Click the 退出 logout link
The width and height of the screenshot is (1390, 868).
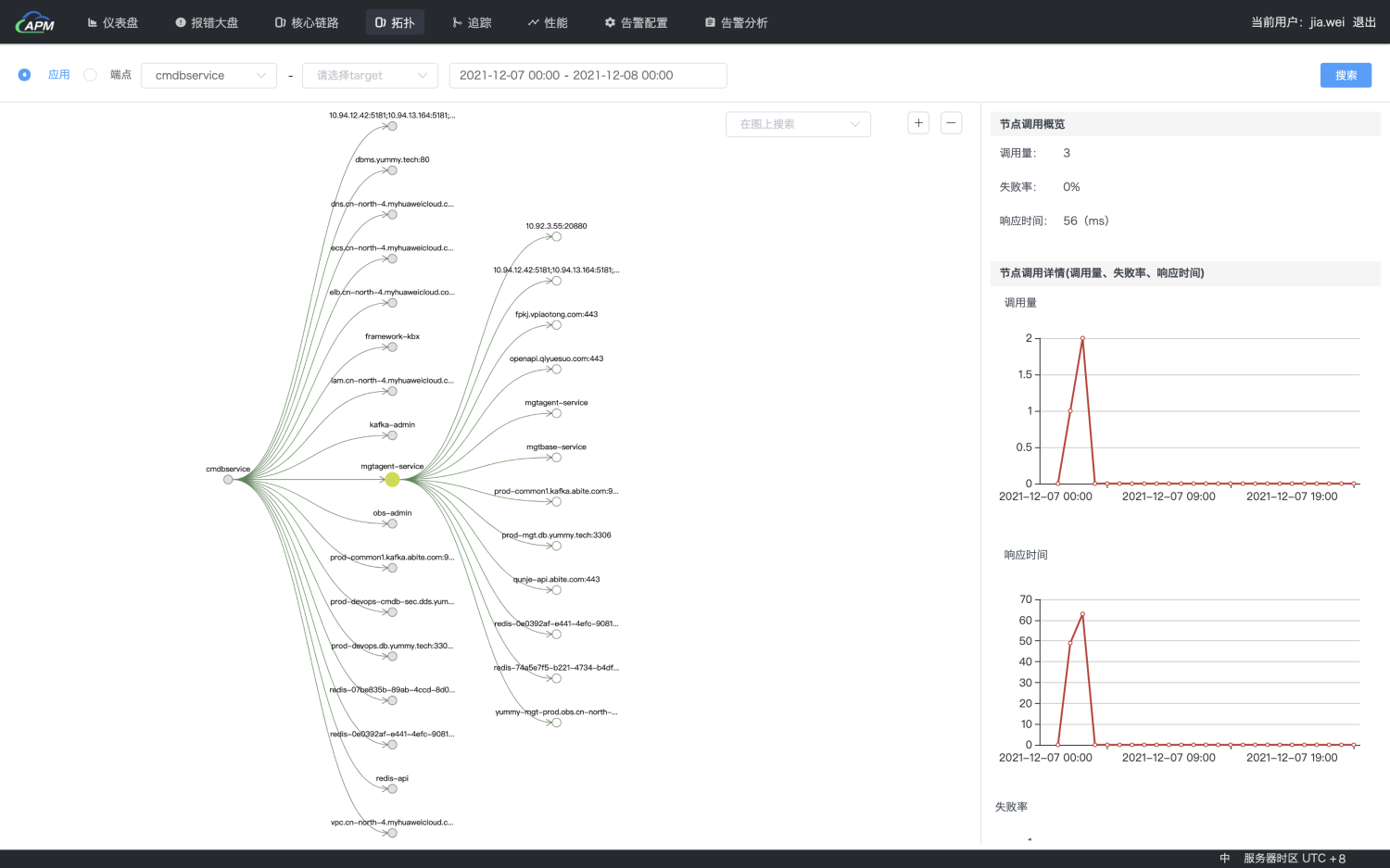[x=1364, y=22]
